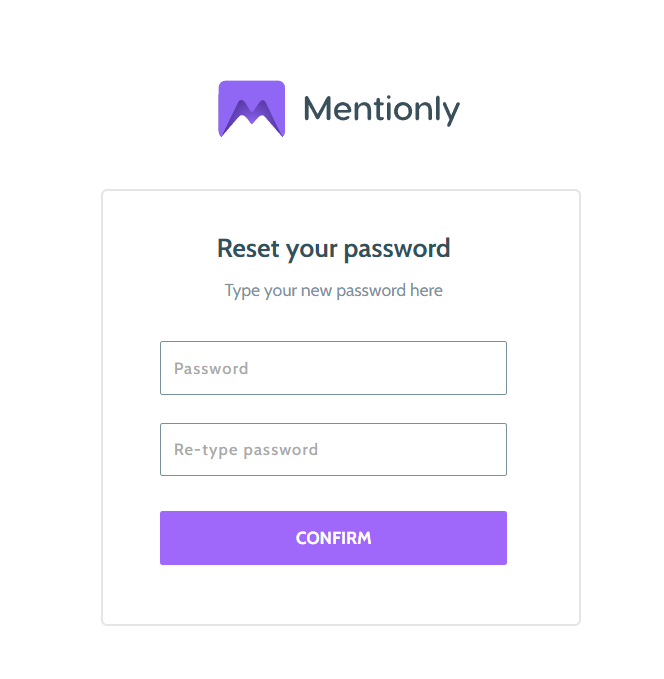Screen dimensions: 664x679
Task: Click the word 'password' in the heading
Action: (397, 249)
